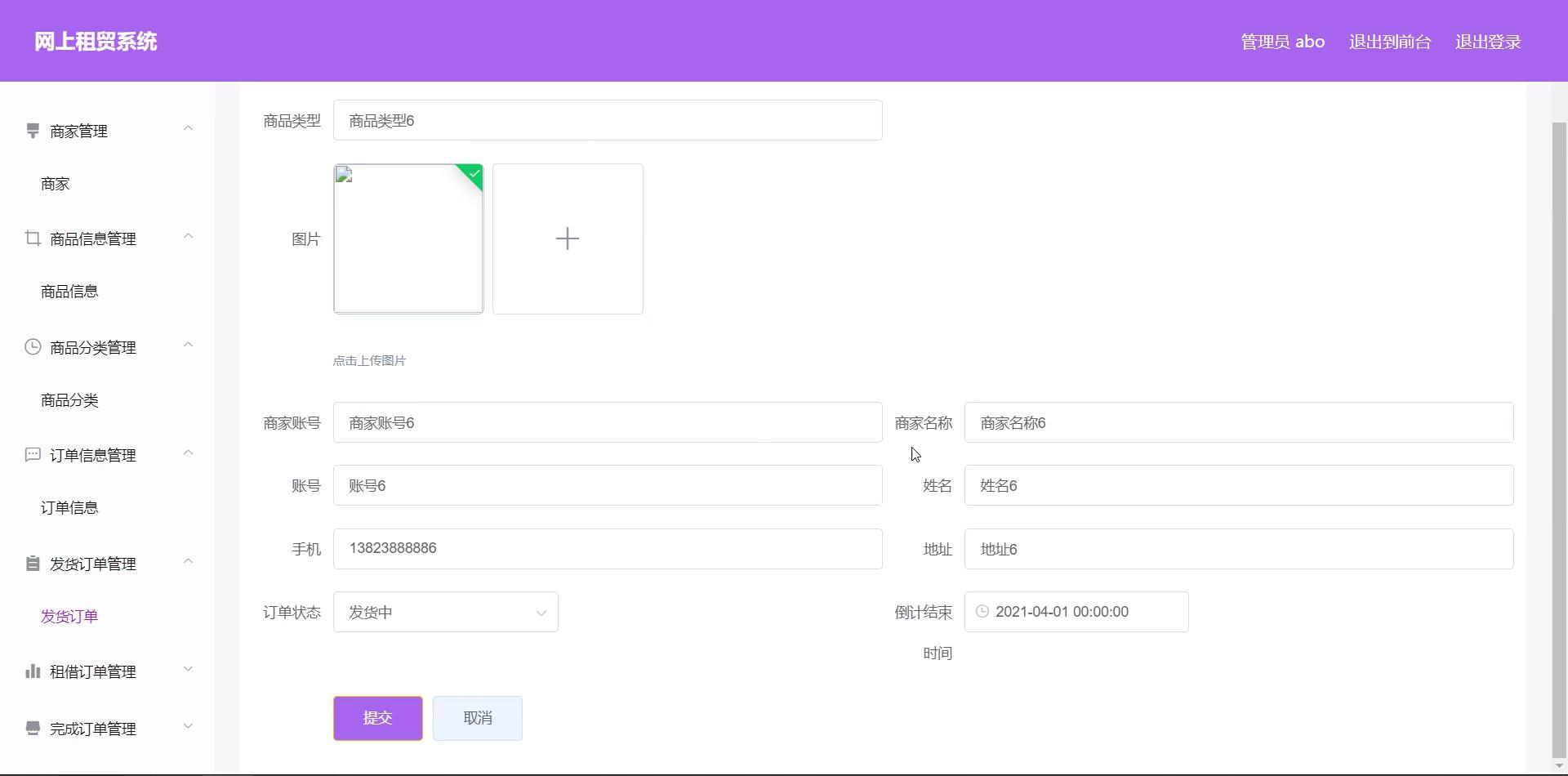The image size is (1568, 776).
Task: Click the clock icon beside 商品分类管理
Action: [x=33, y=347]
